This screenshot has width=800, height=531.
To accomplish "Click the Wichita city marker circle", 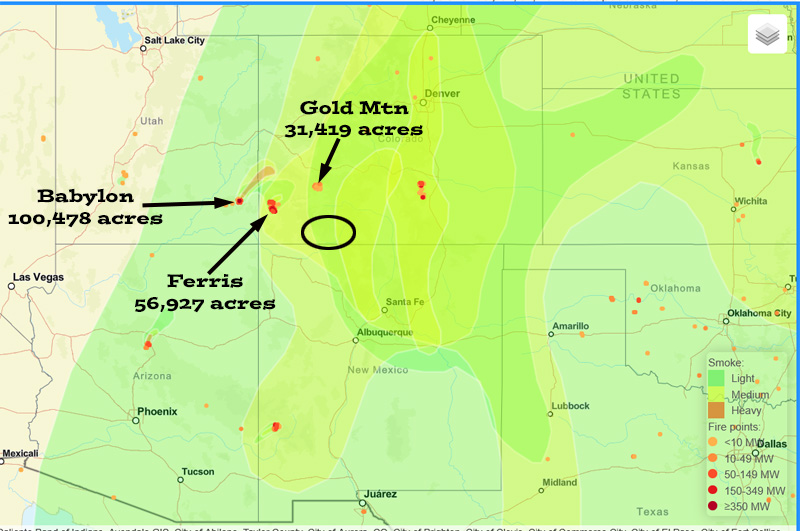I will tap(734, 209).
